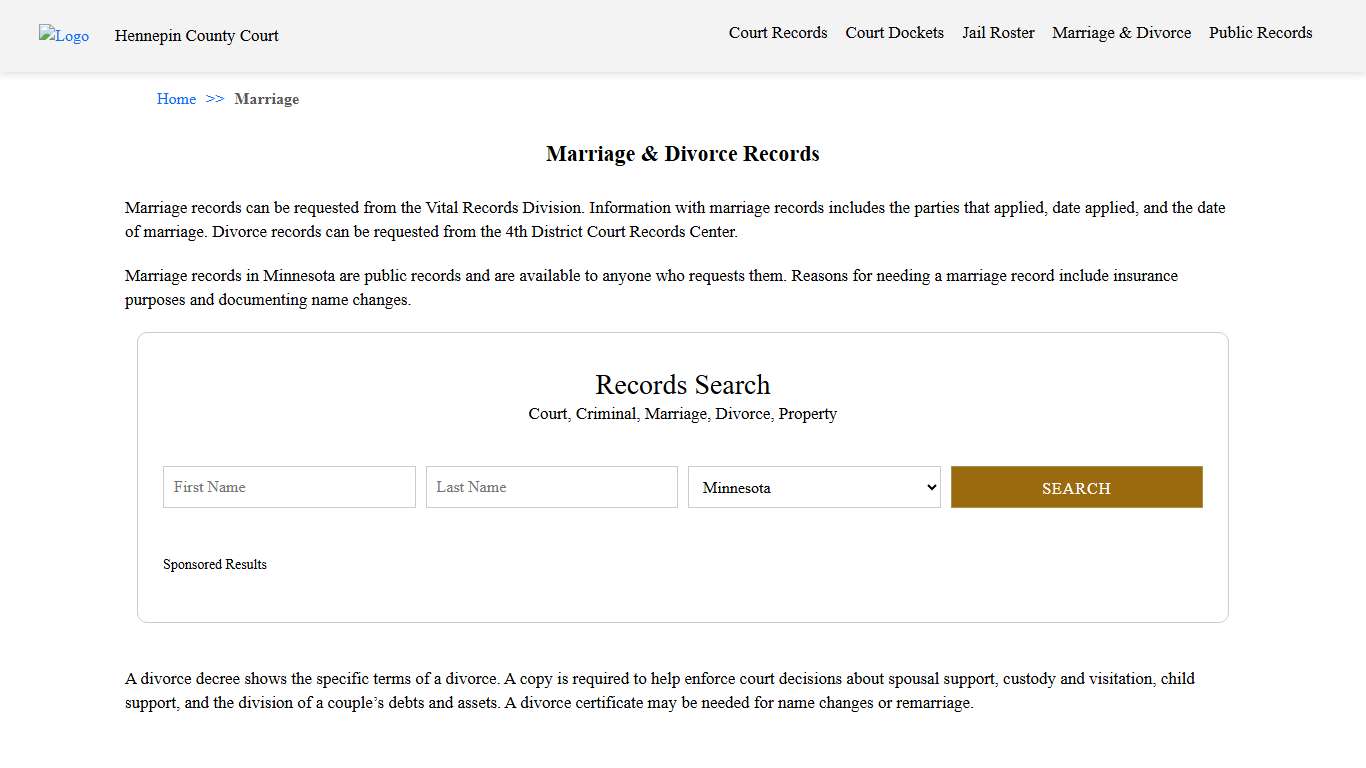Navigate to the Jail Roster section
The height and width of the screenshot is (768, 1366).
pos(998,32)
